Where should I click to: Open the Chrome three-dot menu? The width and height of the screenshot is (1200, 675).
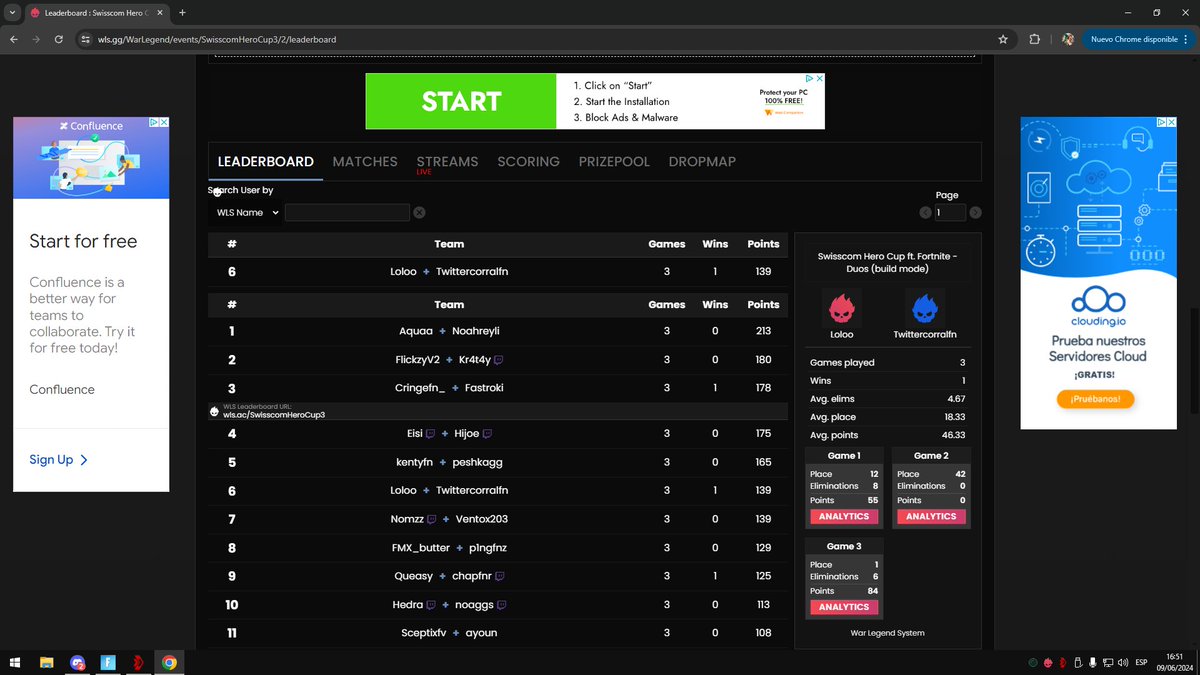click(x=1188, y=39)
